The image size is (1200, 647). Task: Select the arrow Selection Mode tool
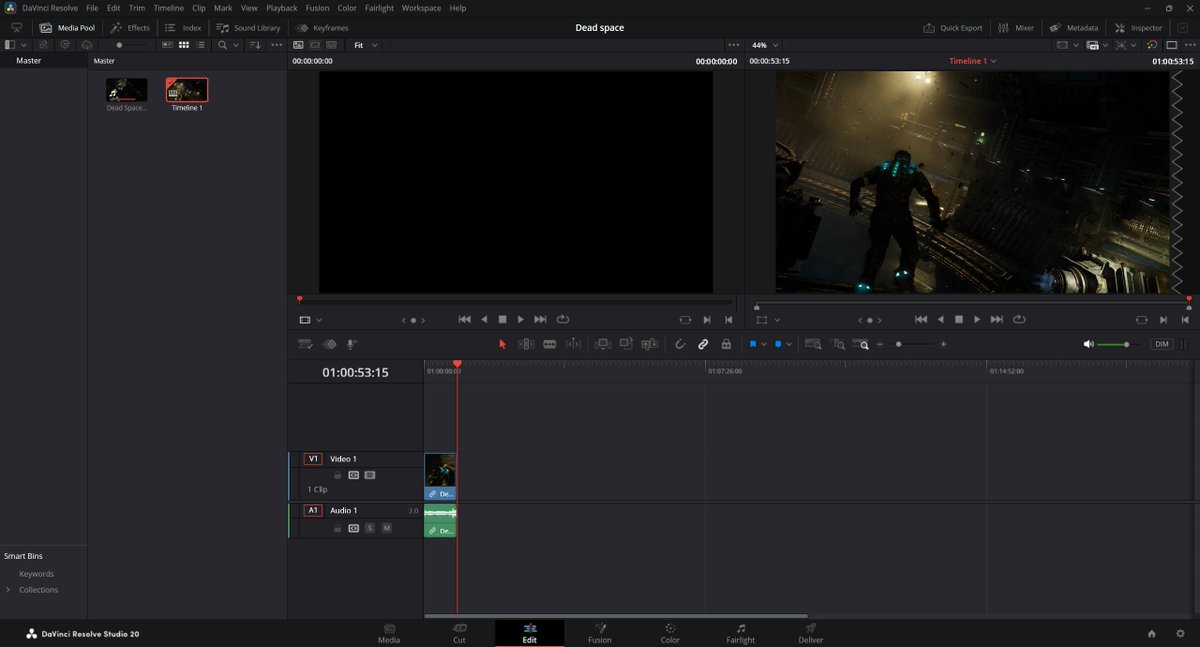tap(502, 344)
